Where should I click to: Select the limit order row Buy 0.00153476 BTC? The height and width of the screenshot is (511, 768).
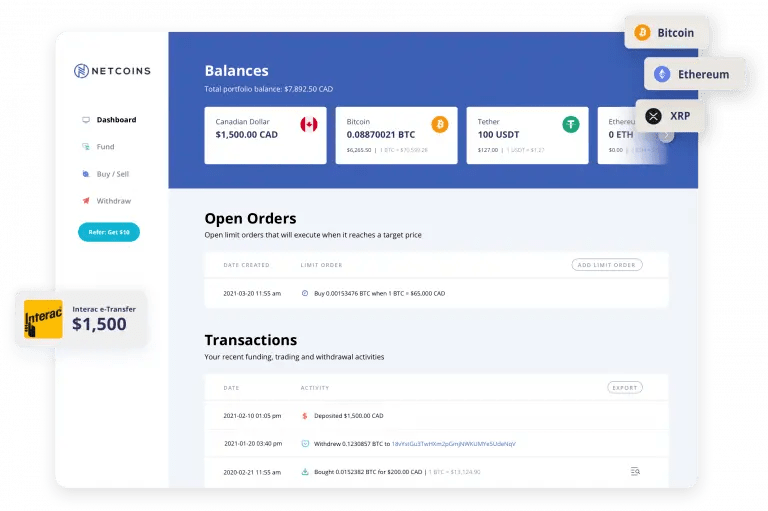pos(436,293)
